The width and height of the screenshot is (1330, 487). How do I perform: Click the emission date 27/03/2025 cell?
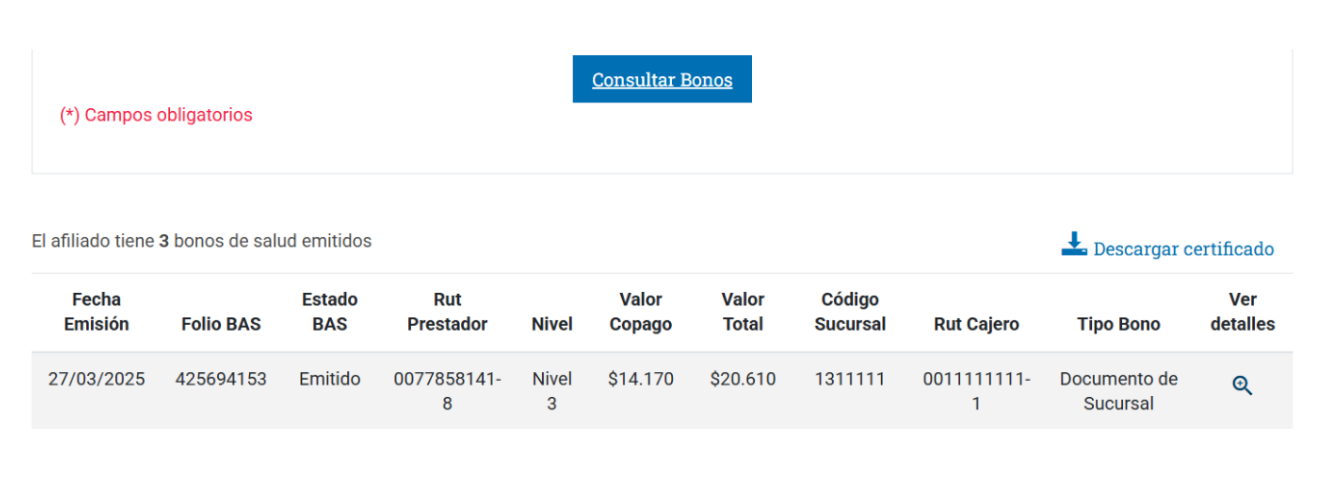coord(96,379)
